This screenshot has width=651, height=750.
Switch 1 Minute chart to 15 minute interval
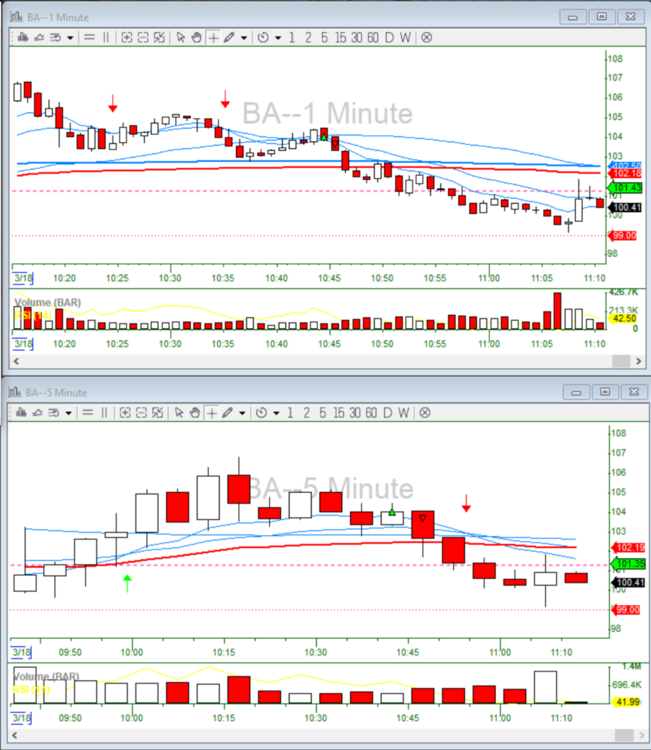click(x=341, y=37)
